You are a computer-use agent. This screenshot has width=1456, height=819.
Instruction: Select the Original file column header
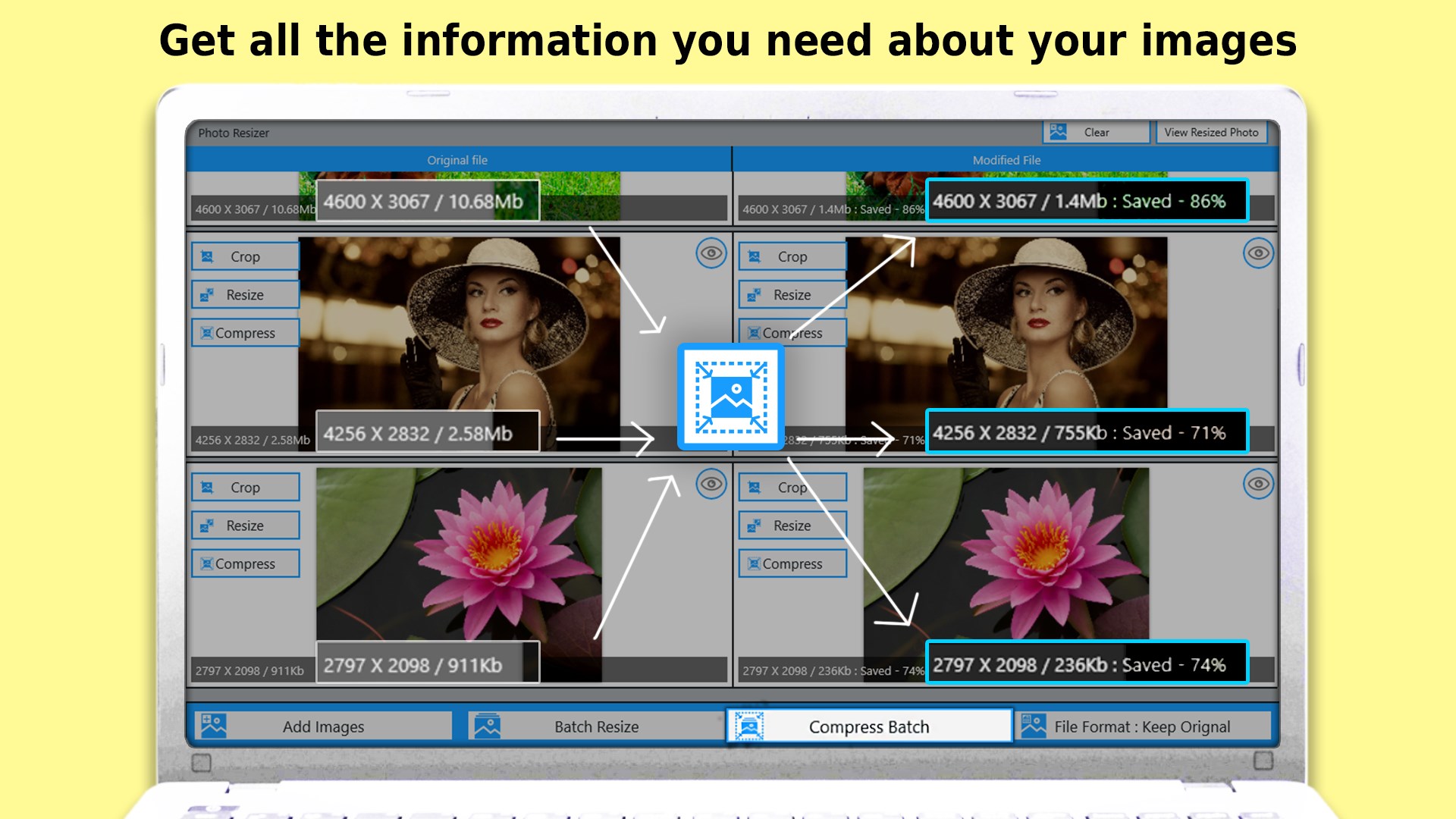pyautogui.click(x=457, y=160)
